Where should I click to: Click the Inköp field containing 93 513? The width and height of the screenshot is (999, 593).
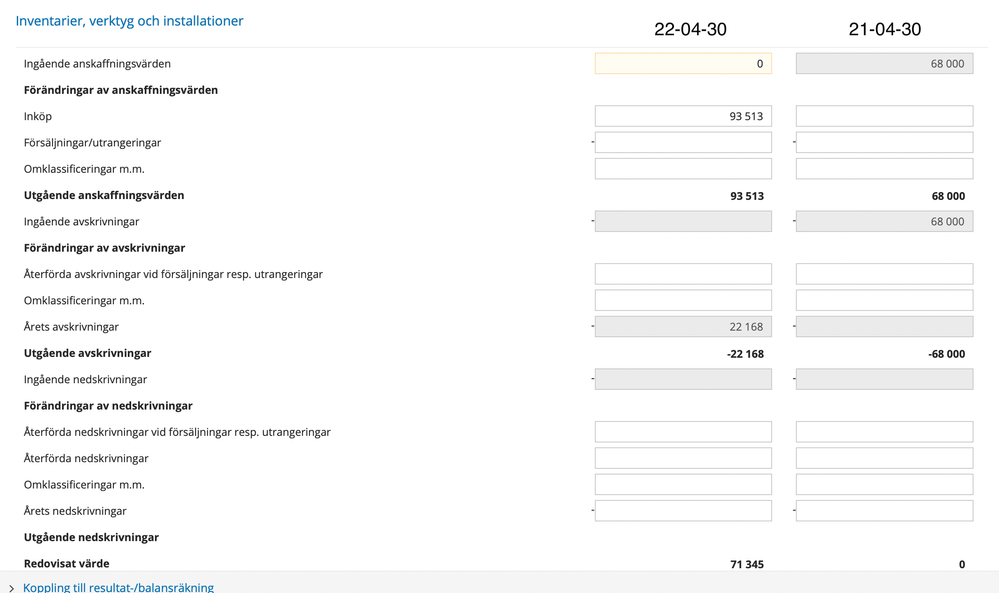tap(683, 116)
